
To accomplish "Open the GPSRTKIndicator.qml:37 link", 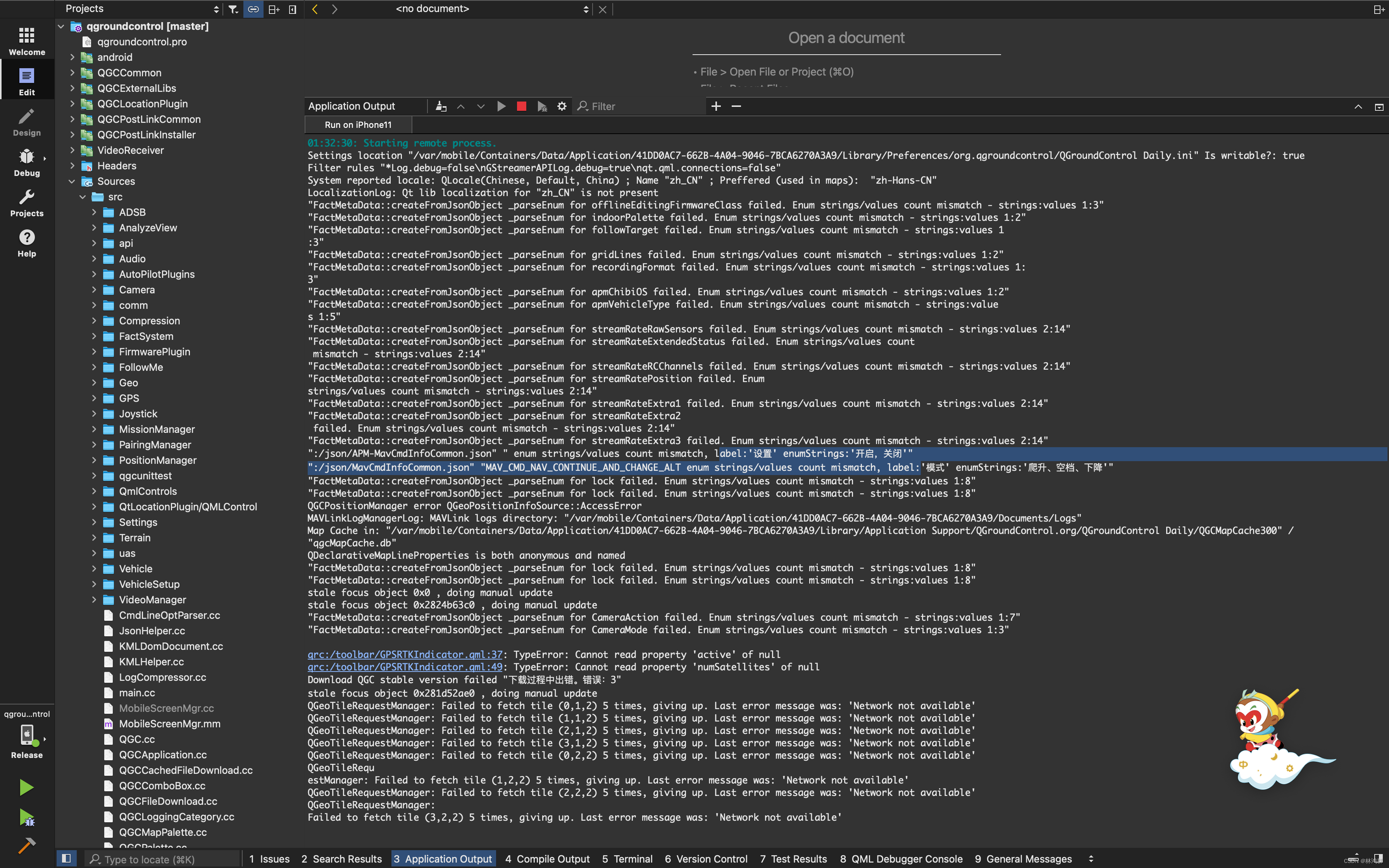I will coord(405,654).
